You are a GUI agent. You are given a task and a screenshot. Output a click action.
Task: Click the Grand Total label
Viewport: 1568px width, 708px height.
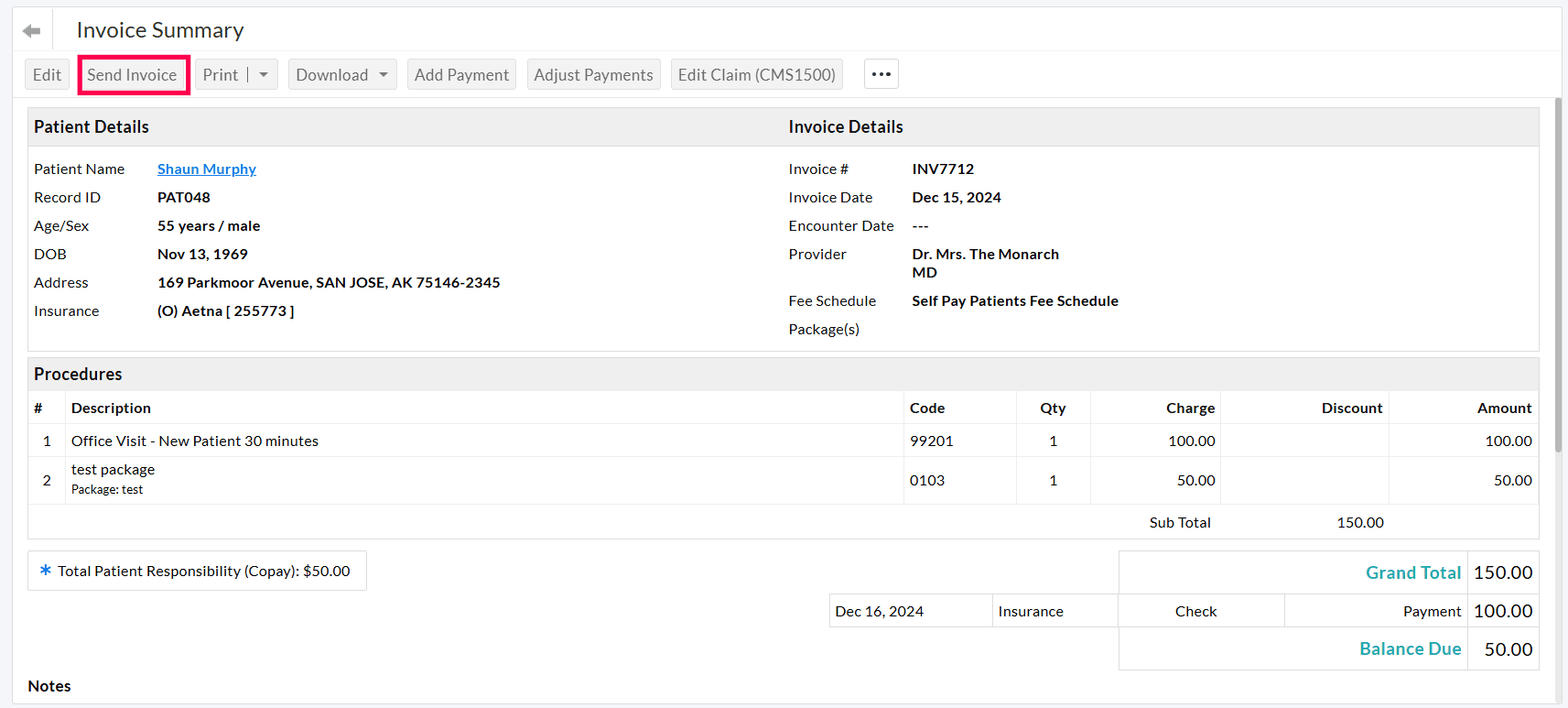pyautogui.click(x=1412, y=573)
